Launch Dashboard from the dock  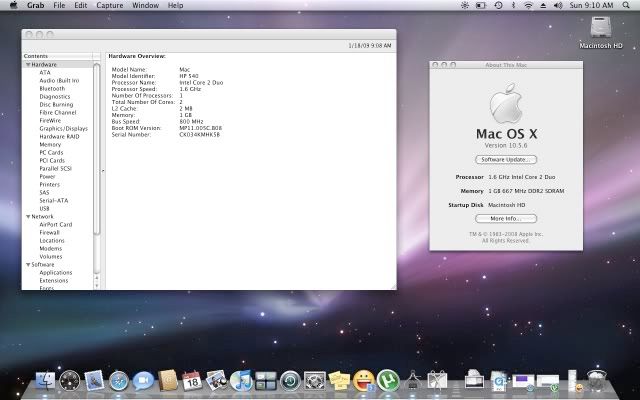[70, 381]
